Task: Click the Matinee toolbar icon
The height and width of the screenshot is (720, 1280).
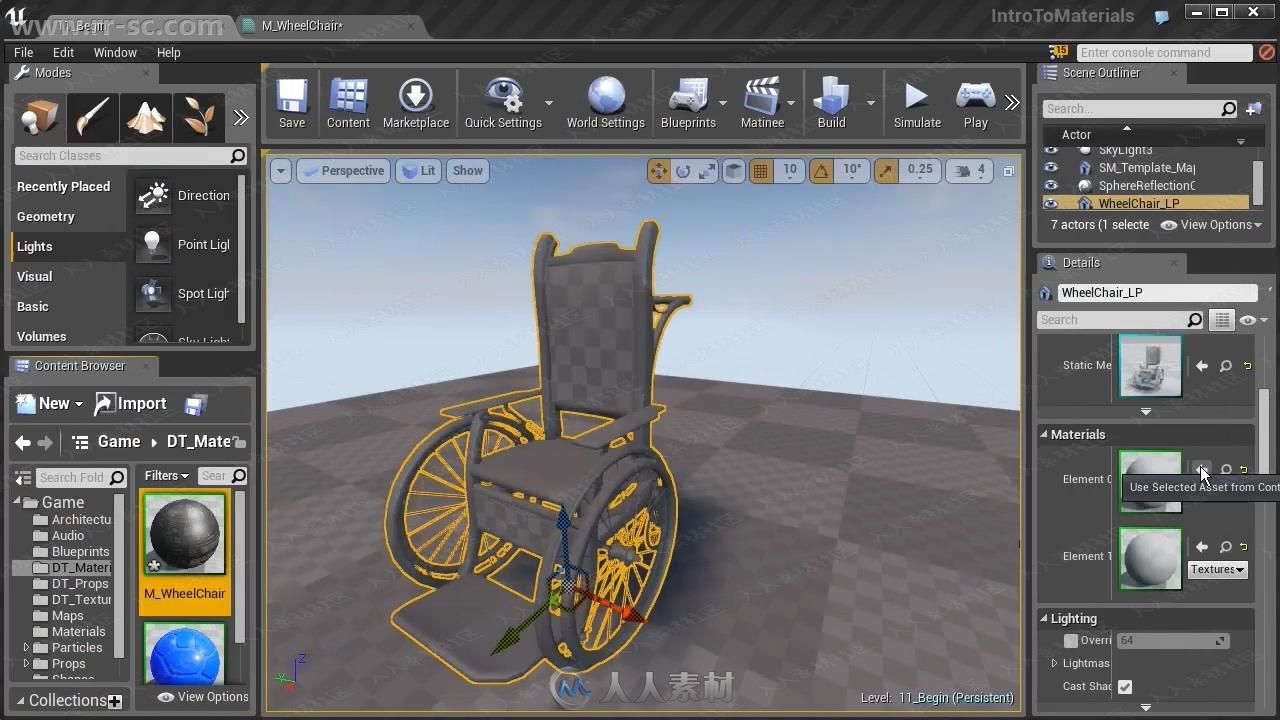Action: pyautogui.click(x=762, y=104)
